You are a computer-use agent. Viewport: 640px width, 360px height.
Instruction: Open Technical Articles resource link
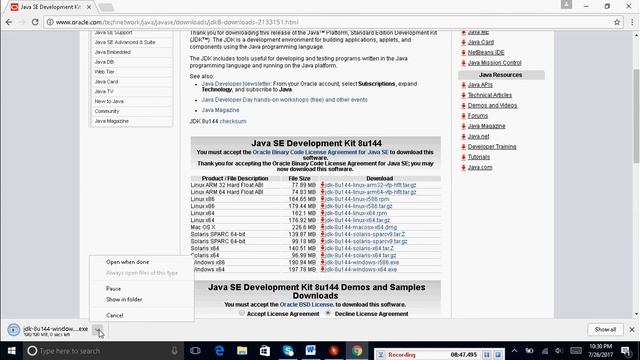489,95
